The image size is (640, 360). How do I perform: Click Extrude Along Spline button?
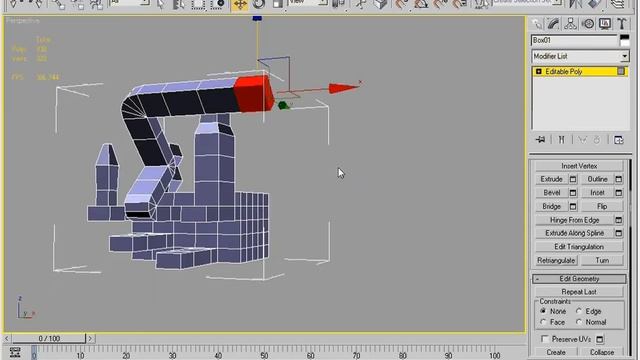coord(574,233)
